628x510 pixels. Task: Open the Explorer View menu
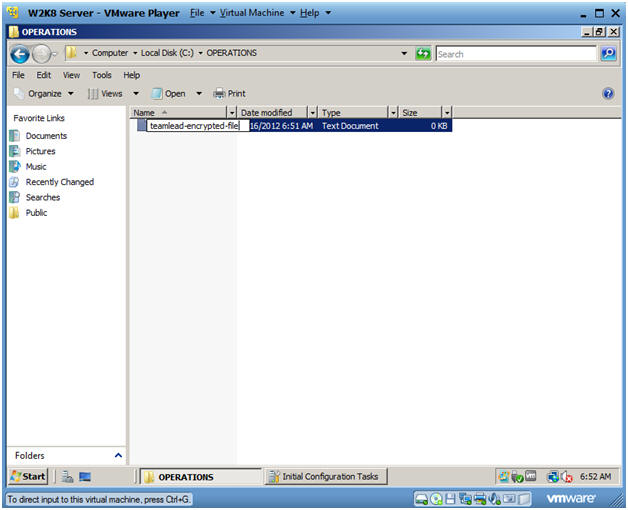point(71,75)
